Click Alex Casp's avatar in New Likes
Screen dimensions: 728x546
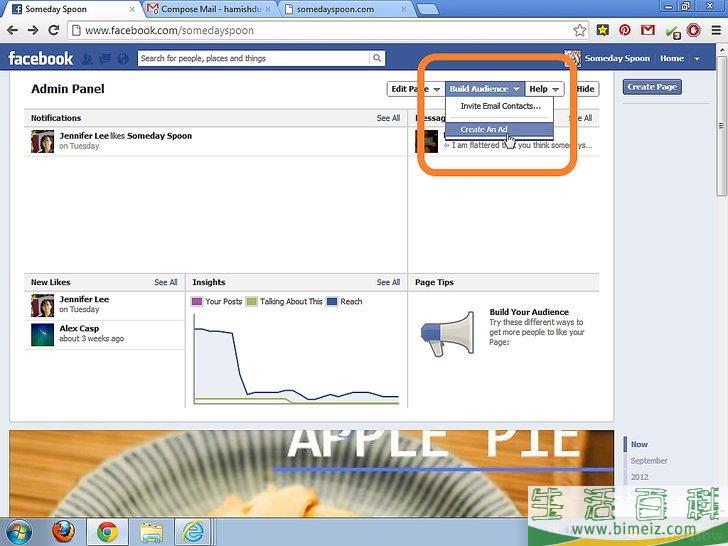tap(42, 335)
